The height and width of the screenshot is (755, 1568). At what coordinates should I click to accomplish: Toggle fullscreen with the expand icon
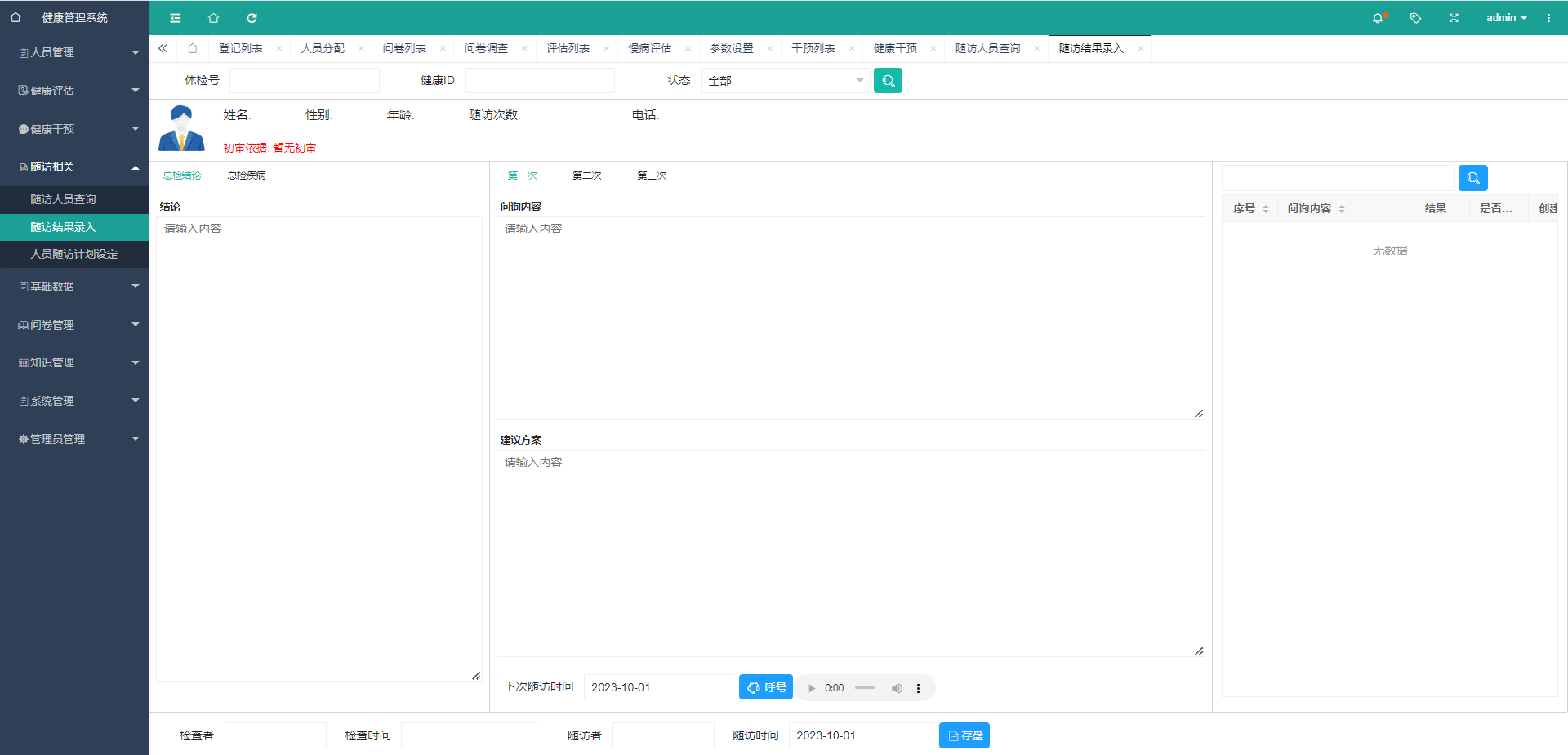(1454, 18)
